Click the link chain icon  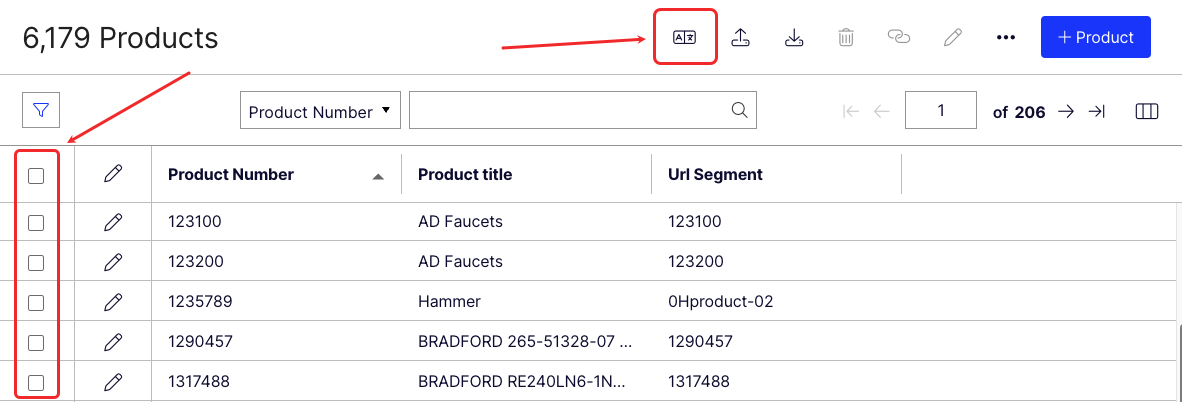(x=899, y=37)
